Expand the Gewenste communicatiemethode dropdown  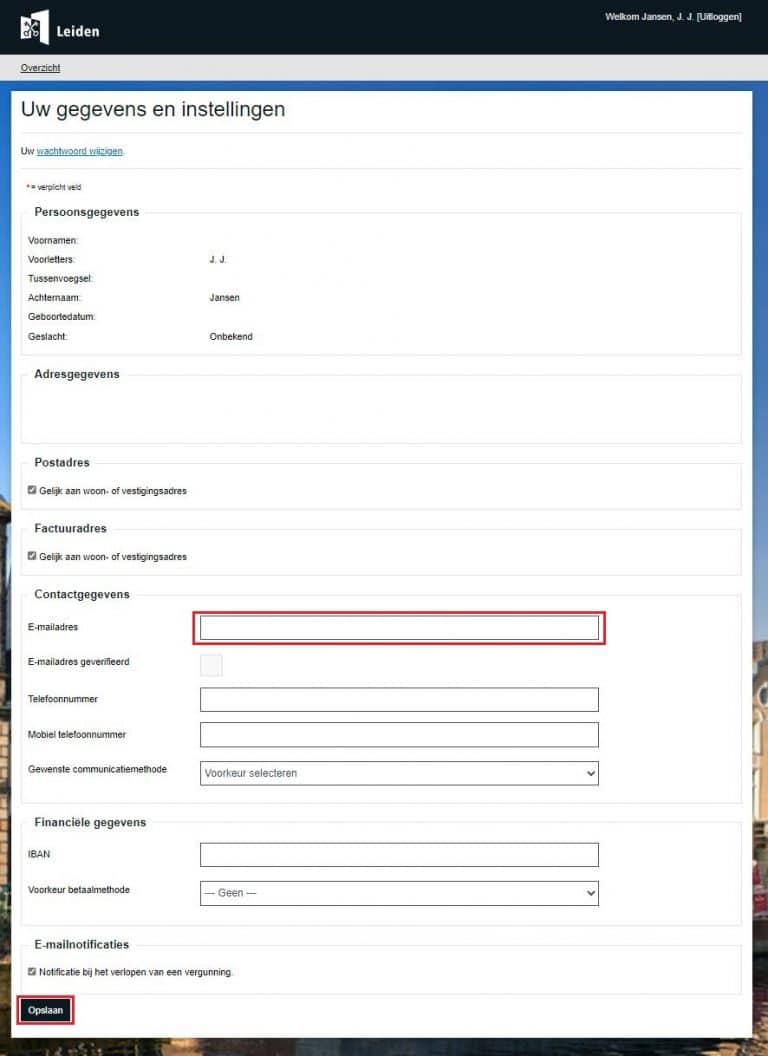pos(399,773)
